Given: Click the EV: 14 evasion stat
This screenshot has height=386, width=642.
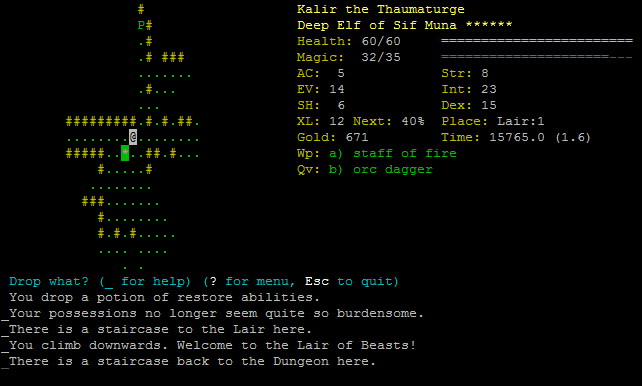Looking at the screenshot, I should coord(321,89).
